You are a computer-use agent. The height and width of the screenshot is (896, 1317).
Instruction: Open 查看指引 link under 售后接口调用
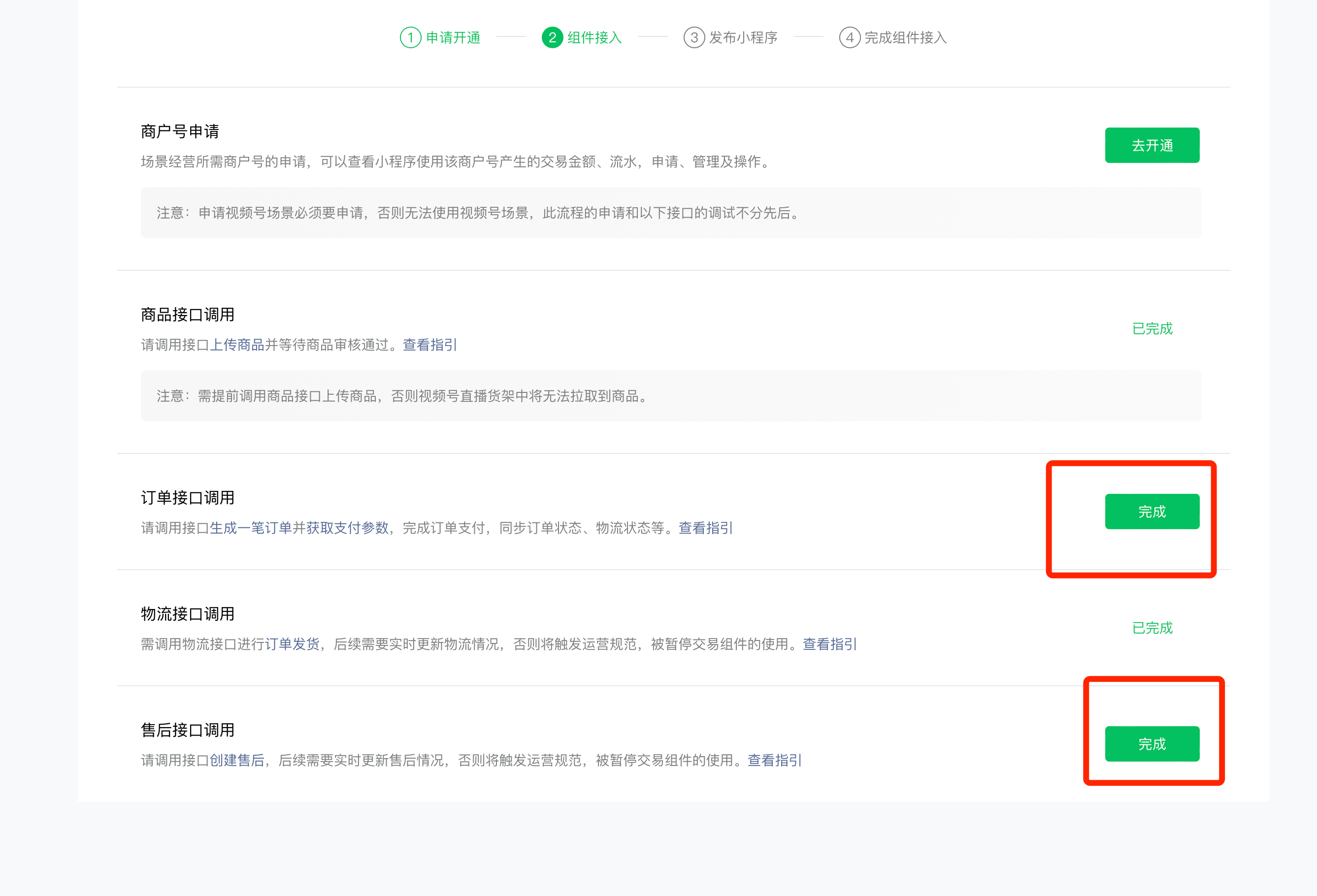pos(775,760)
